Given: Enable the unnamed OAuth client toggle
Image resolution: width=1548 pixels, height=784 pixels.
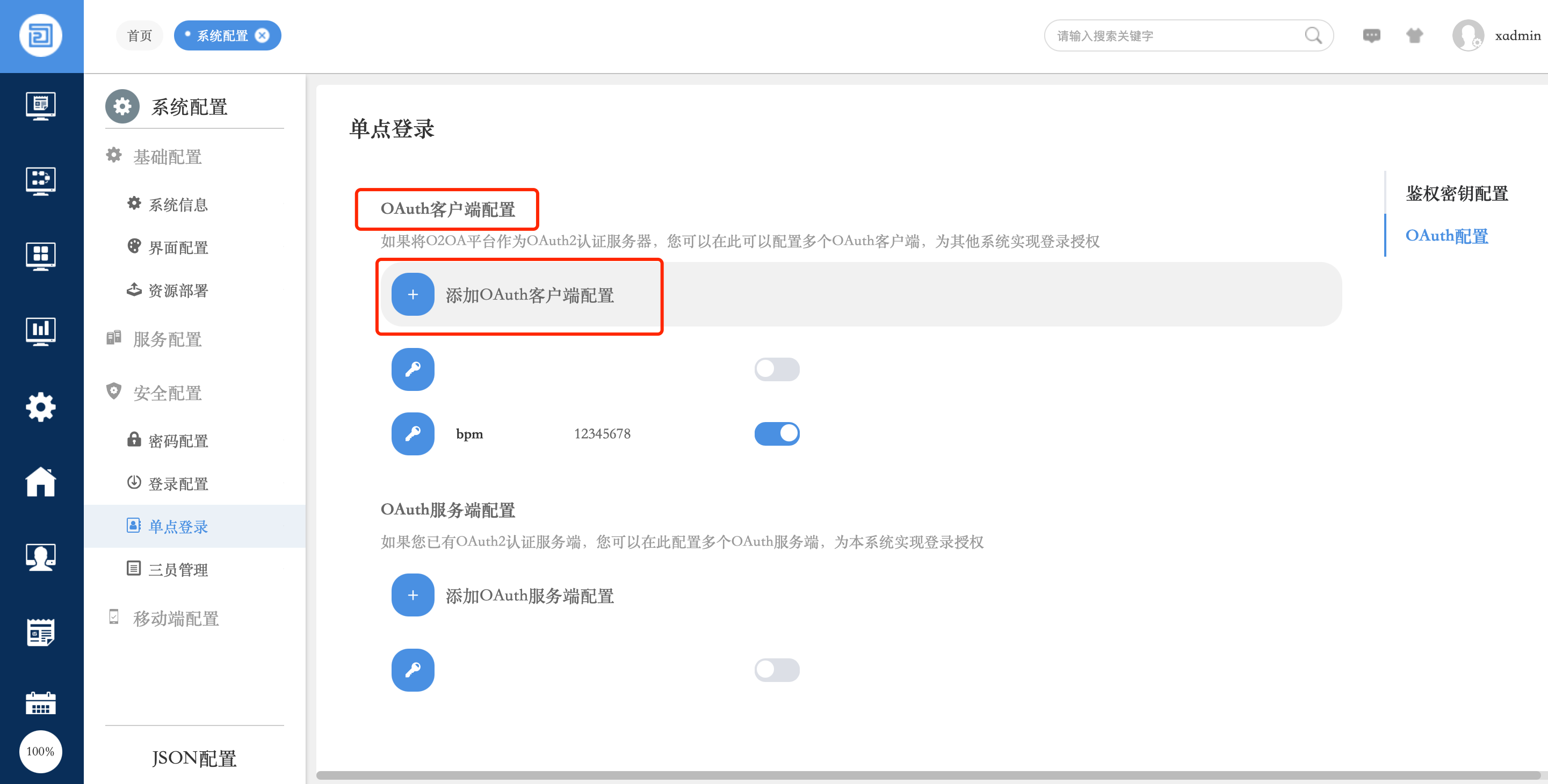Looking at the screenshot, I should [776, 369].
